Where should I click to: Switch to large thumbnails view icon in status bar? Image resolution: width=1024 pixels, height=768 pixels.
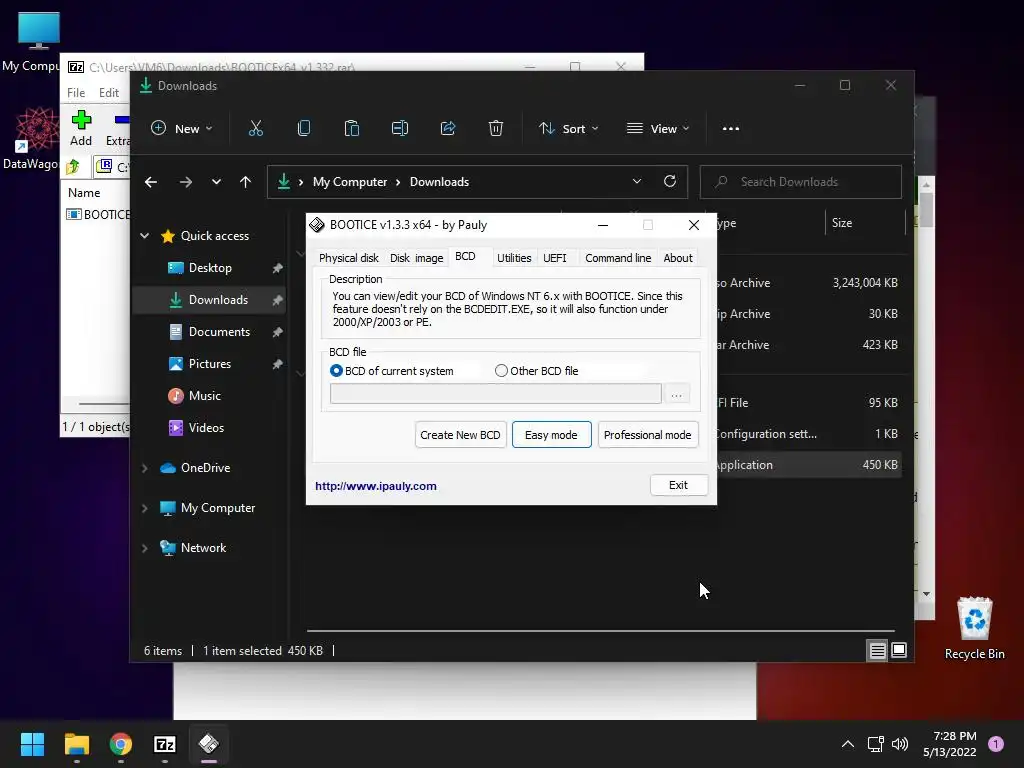coord(899,650)
